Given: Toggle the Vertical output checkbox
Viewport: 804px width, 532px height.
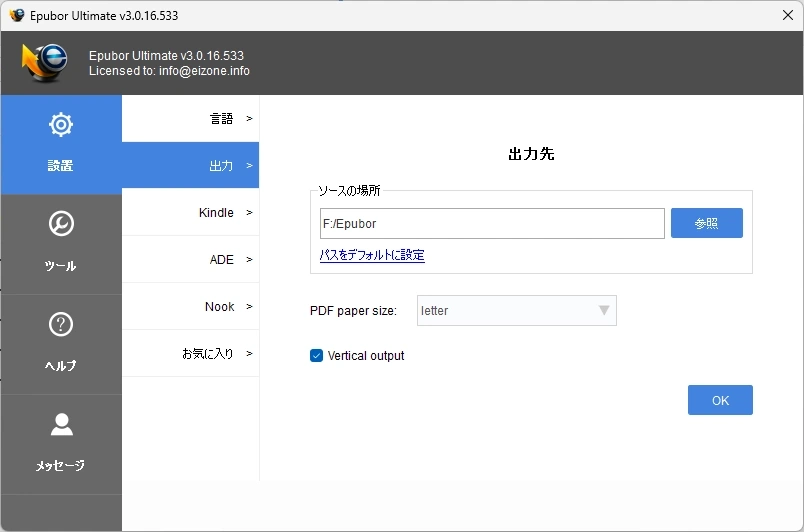Looking at the screenshot, I should 316,356.
